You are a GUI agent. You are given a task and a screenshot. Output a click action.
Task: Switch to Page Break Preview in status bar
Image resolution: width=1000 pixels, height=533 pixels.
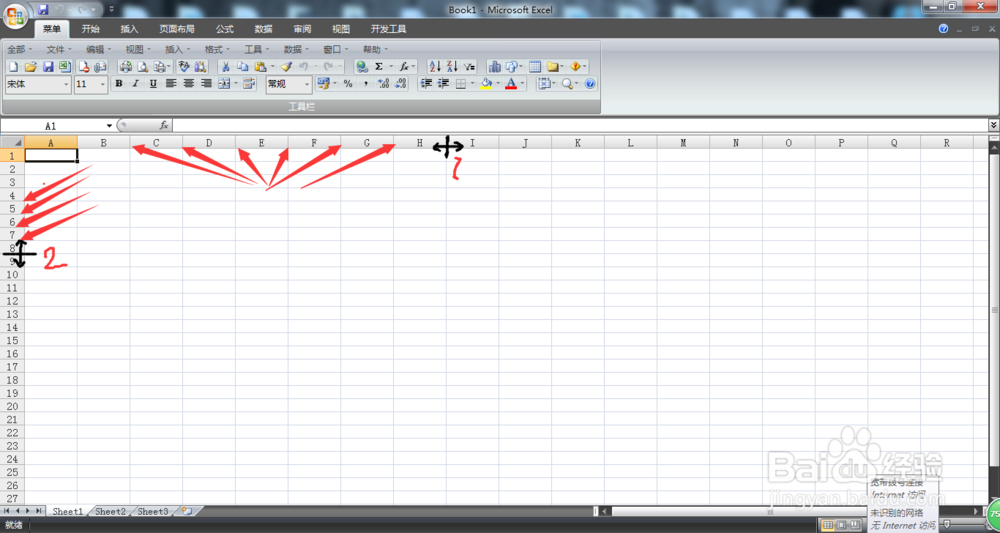pyautogui.click(x=855, y=525)
